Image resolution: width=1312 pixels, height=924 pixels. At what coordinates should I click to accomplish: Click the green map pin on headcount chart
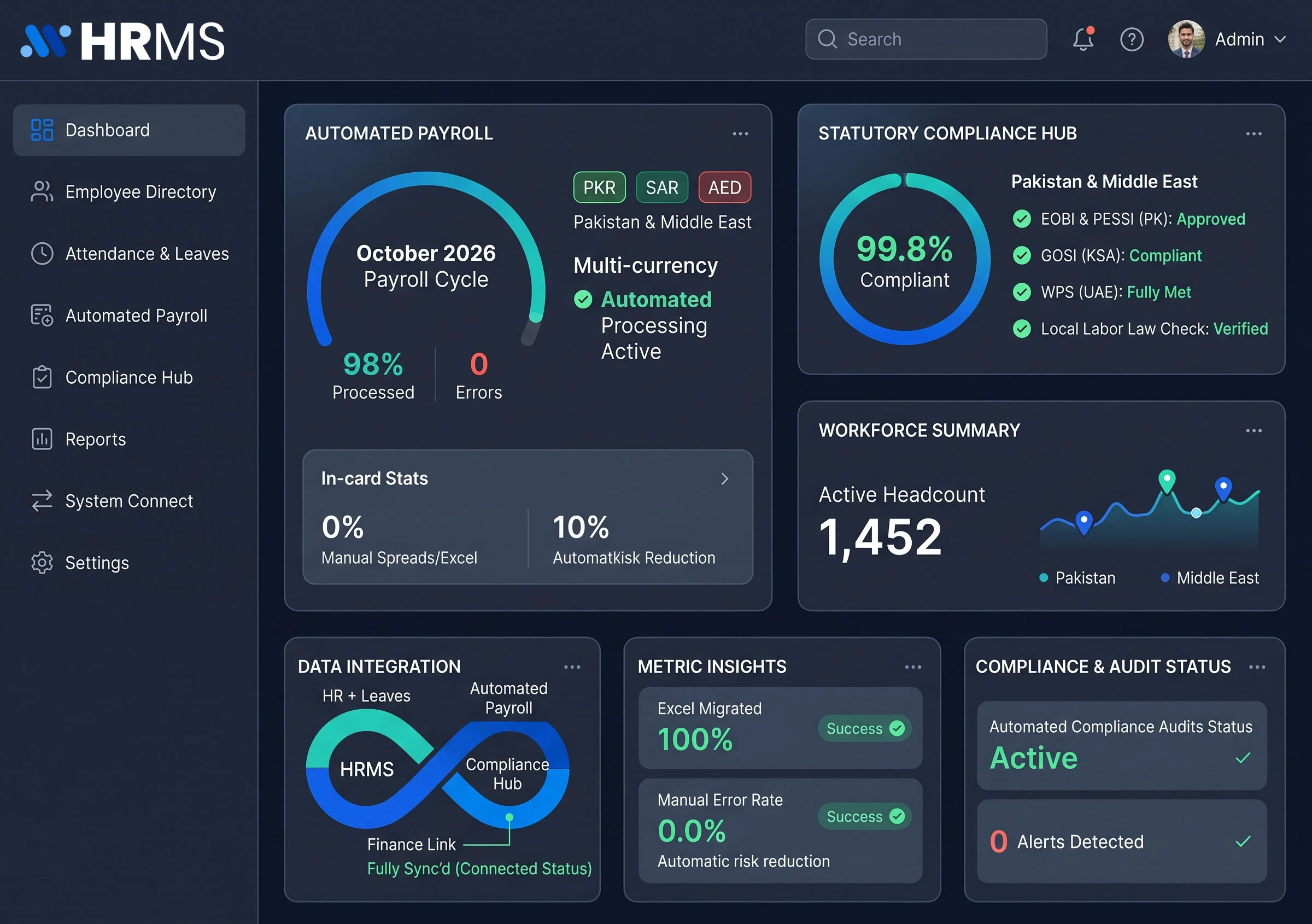[x=1167, y=481]
